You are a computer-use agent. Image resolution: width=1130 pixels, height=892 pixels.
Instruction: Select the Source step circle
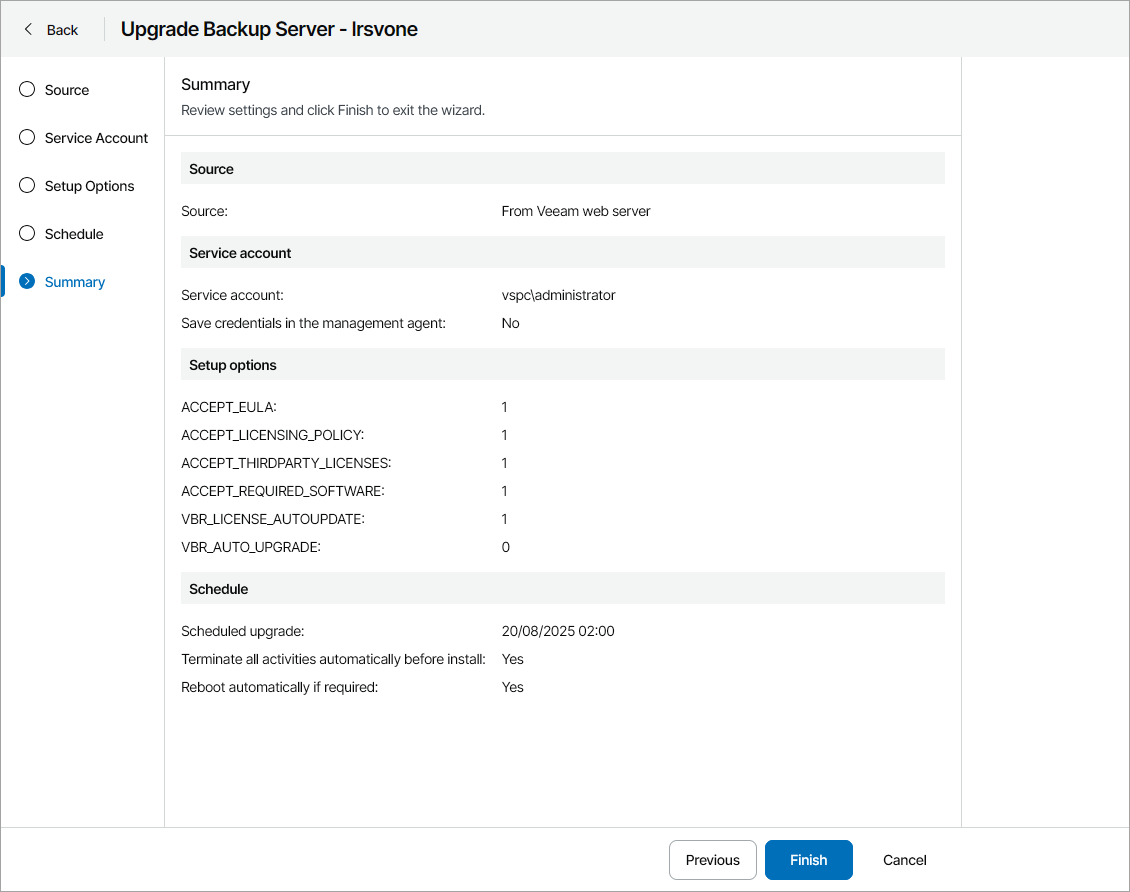pos(28,90)
